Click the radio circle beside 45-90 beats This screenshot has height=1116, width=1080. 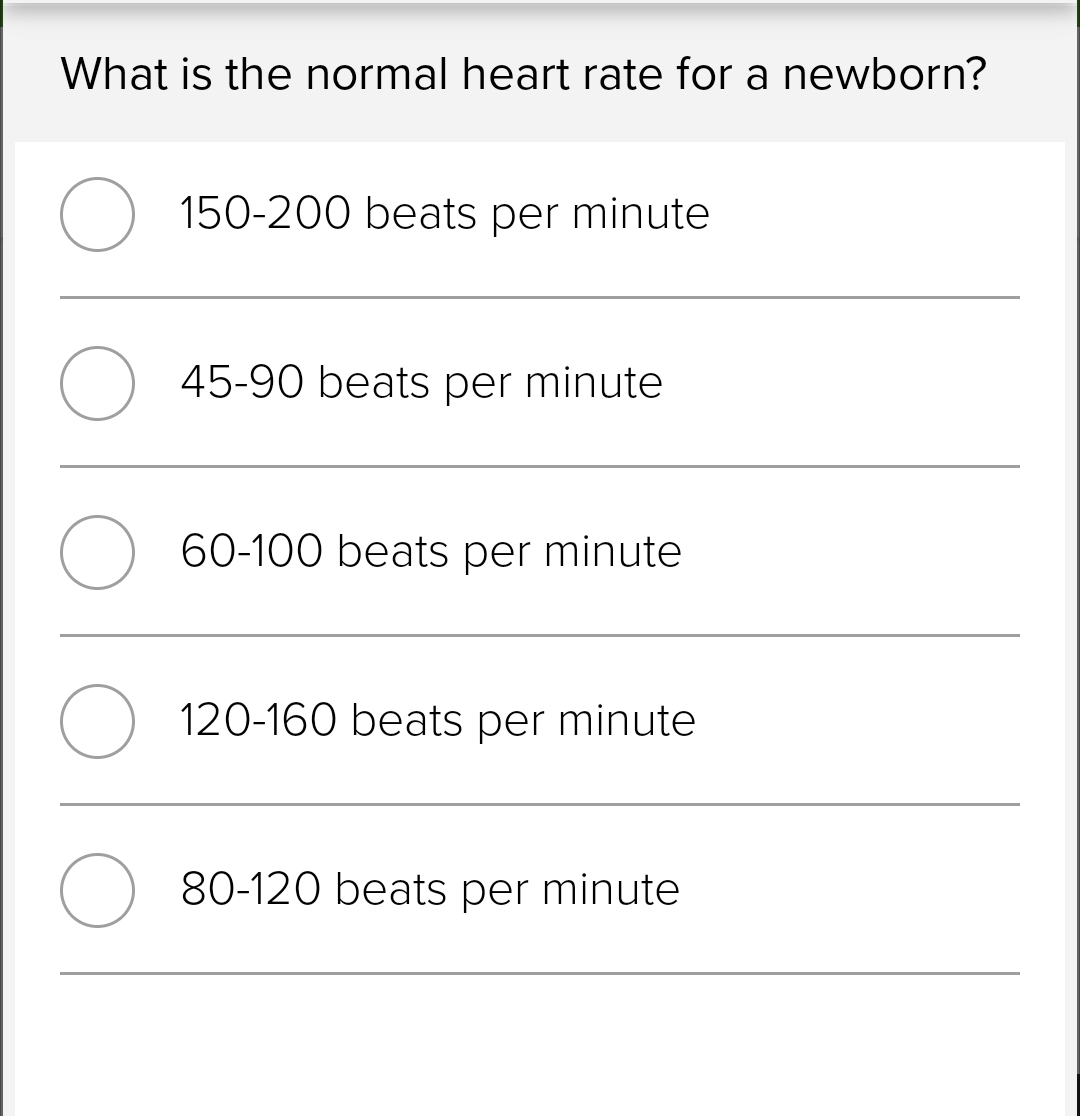(97, 382)
